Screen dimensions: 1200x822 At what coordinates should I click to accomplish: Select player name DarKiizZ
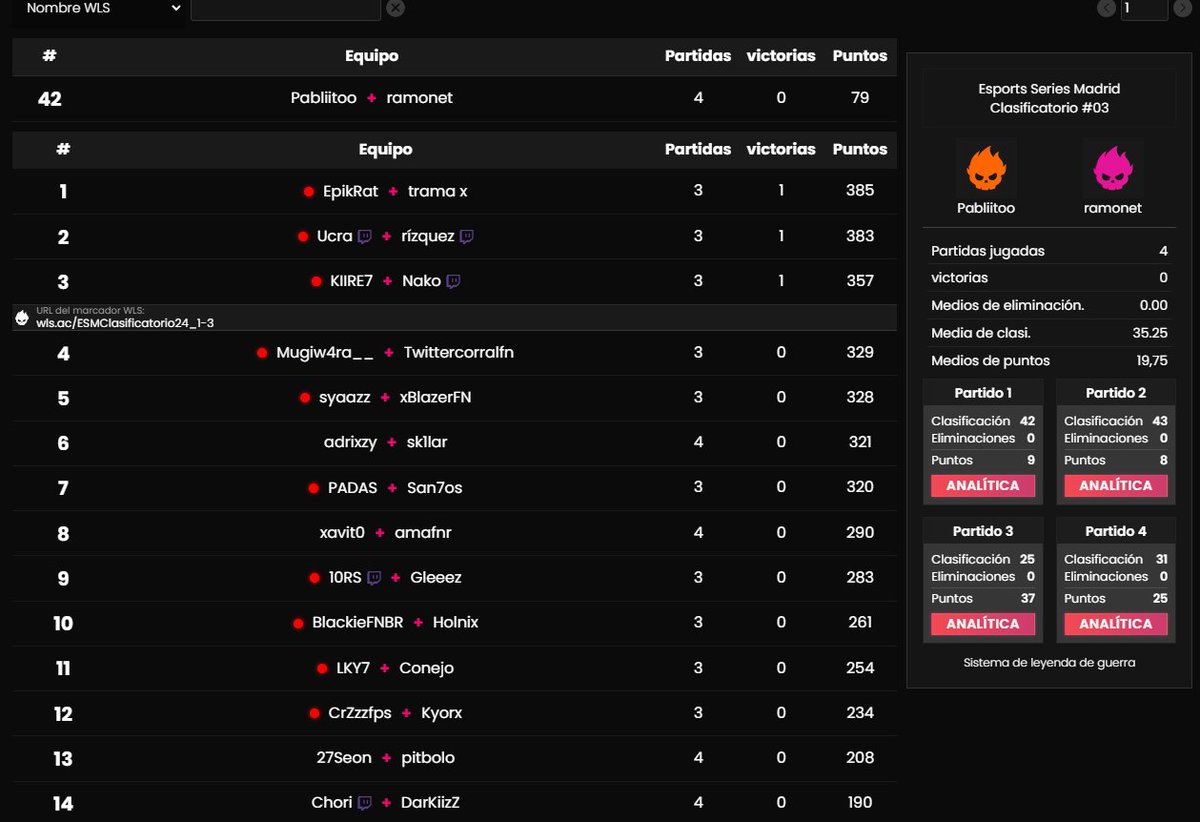coord(430,802)
